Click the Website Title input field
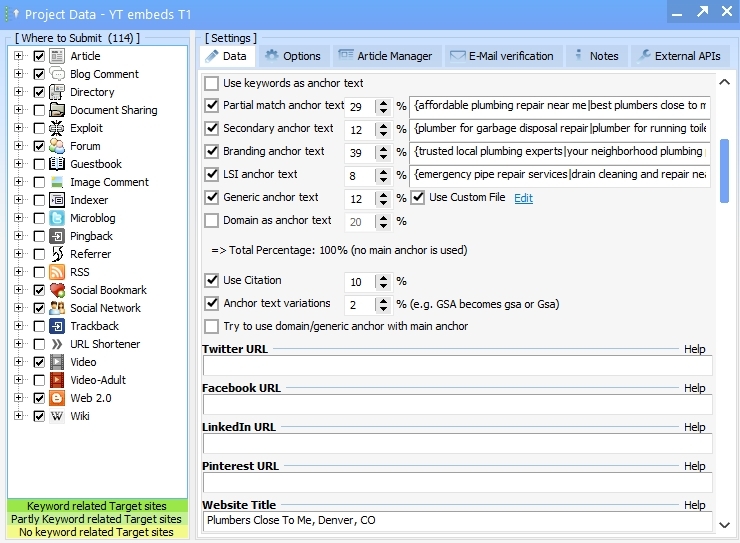 pyautogui.click(x=456, y=521)
